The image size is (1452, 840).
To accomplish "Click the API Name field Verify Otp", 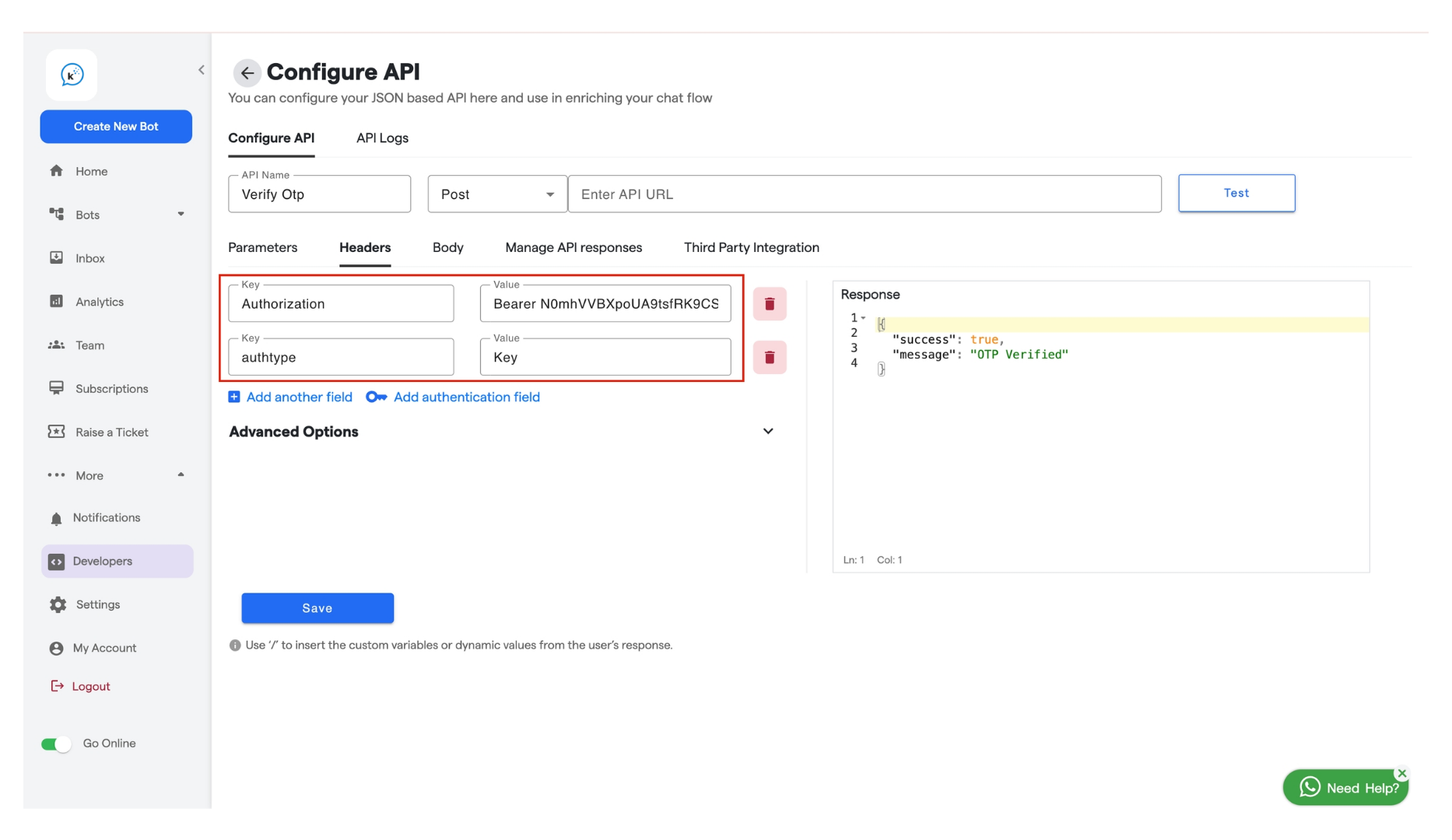I will (319, 194).
